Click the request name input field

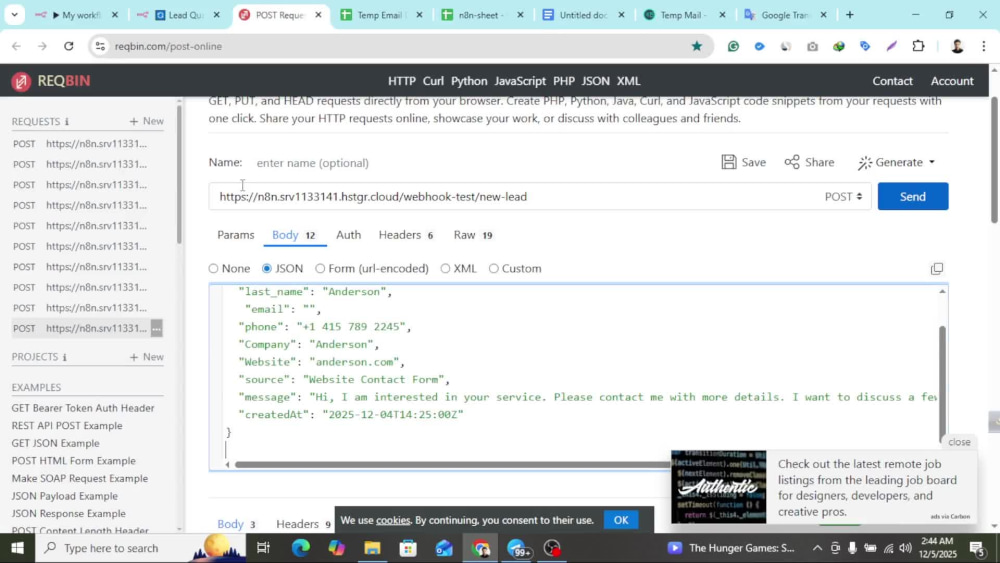tap(478, 163)
